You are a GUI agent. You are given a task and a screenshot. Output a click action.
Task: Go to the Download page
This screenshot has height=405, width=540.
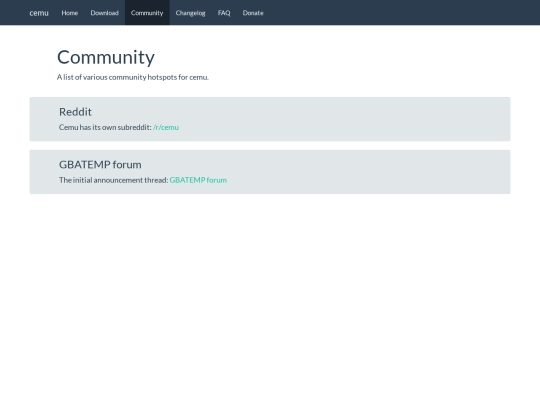(104, 13)
